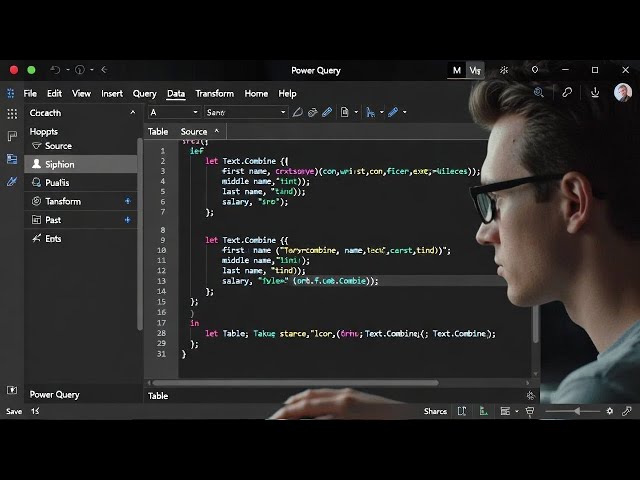The image size is (640, 480).
Task: Select the Pualis step
Action: tap(81, 182)
